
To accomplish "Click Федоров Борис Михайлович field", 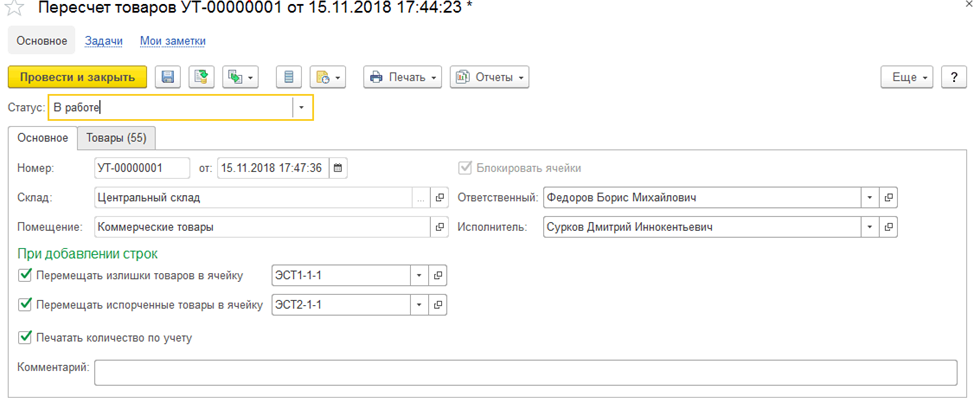I will (x=702, y=197).
